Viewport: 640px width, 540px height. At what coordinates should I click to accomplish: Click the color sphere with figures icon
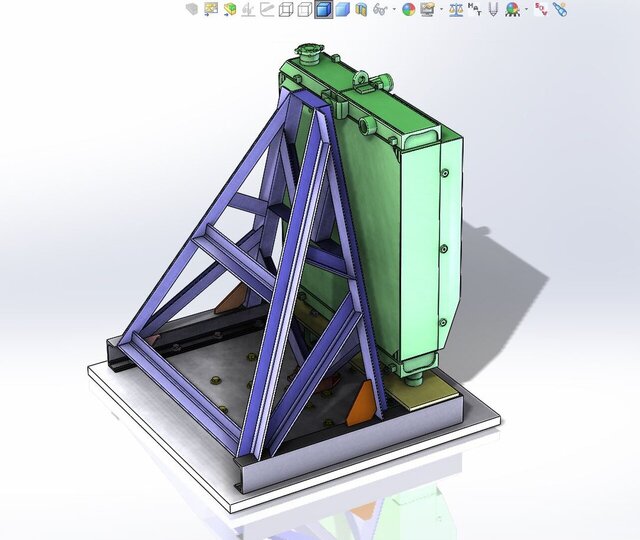[512, 9]
